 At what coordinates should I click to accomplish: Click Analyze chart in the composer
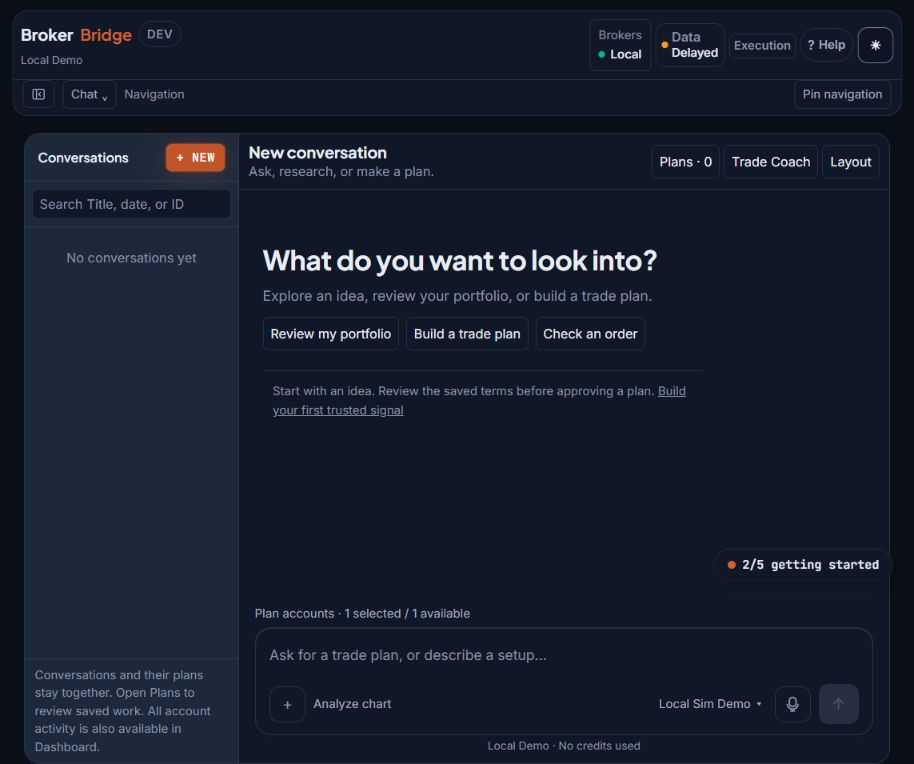[x=352, y=704]
